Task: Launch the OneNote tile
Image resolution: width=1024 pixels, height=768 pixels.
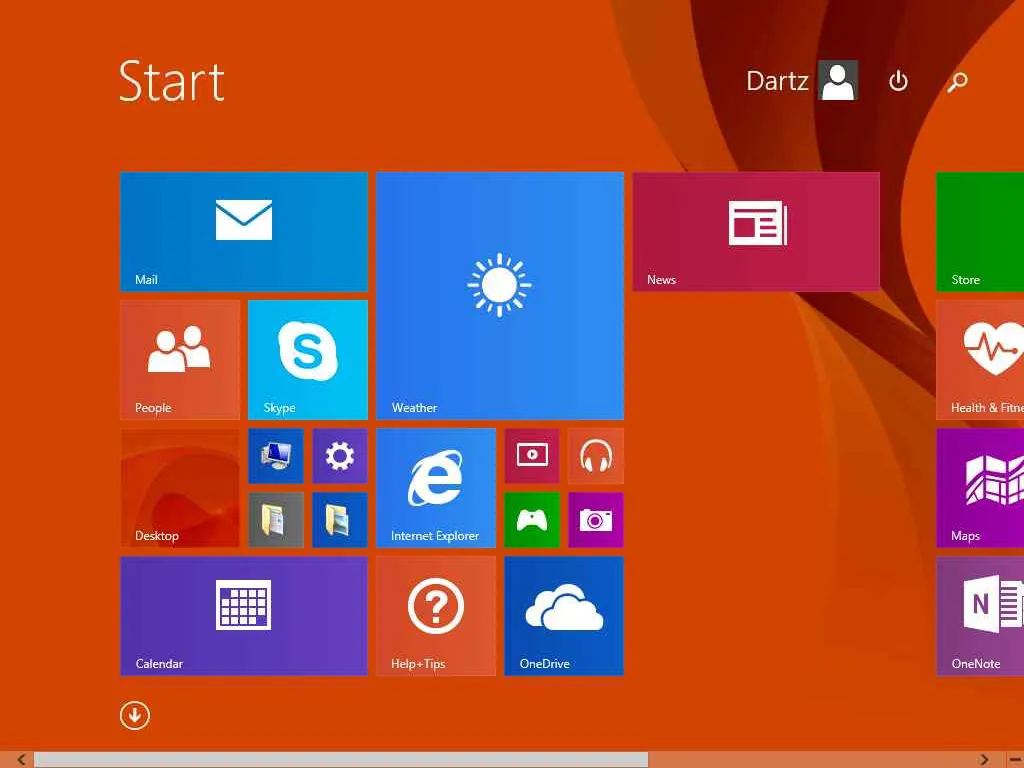Action: 980,615
